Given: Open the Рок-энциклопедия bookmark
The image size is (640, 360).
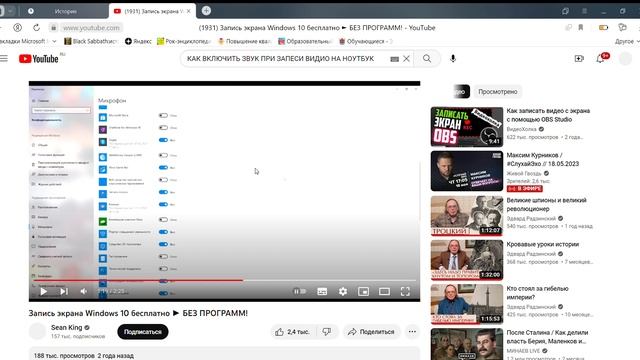Looking at the screenshot, I should [184, 41].
